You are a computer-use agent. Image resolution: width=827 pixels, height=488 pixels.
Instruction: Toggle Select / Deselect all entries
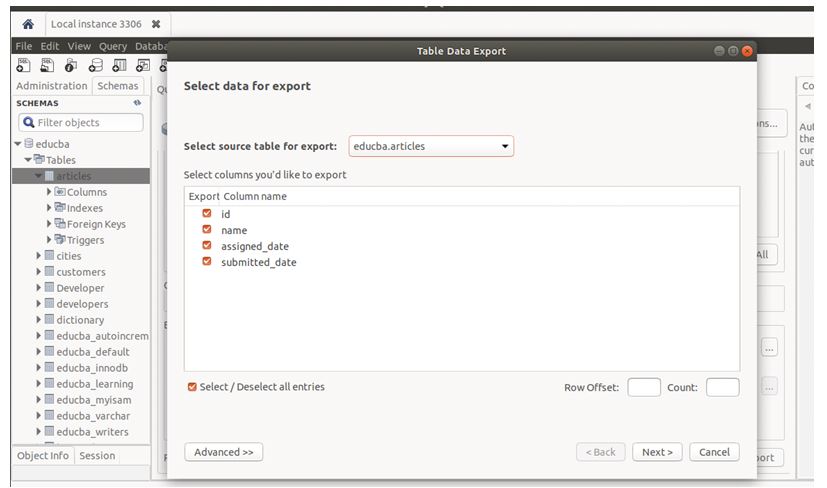pyautogui.click(x=192, y=387)
